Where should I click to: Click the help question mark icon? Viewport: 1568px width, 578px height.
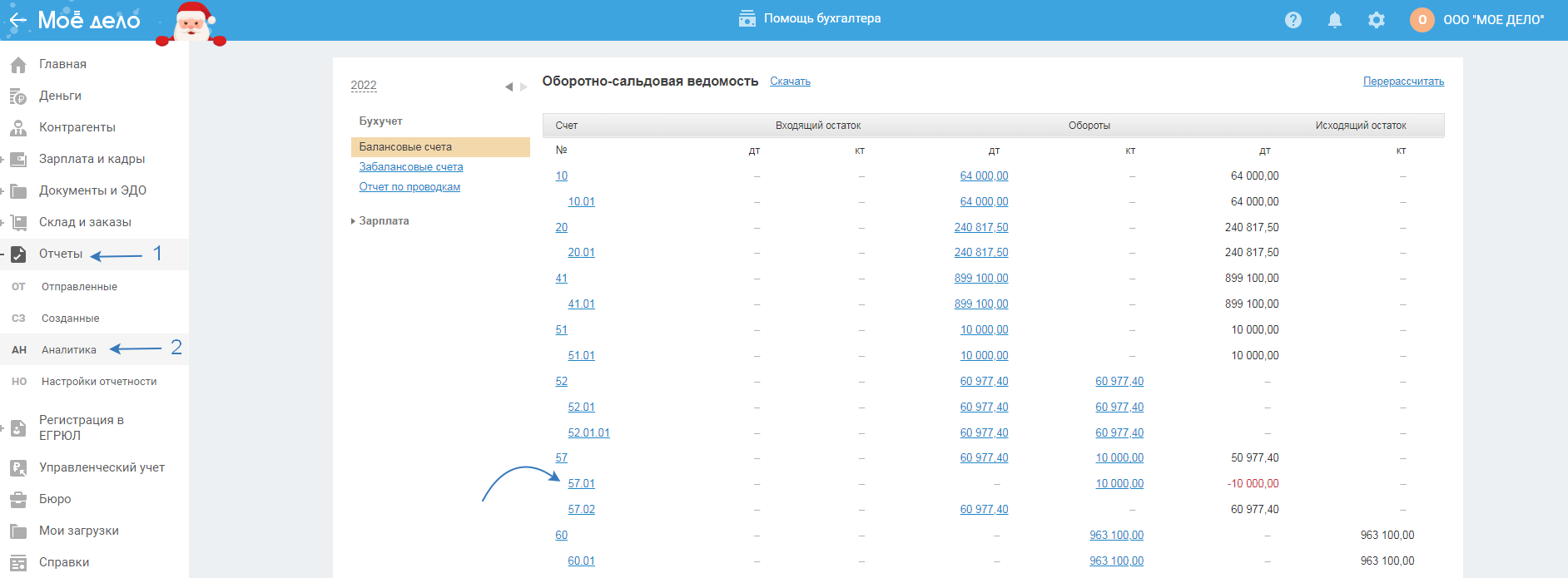[x=1293, y=20]
